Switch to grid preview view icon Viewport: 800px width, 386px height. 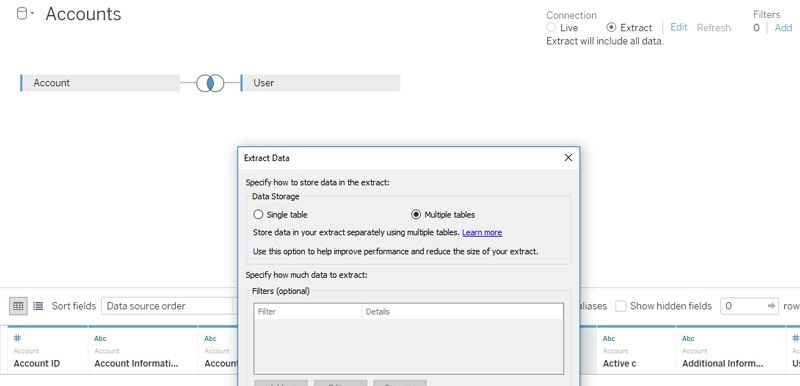click(x=18, y=306)
